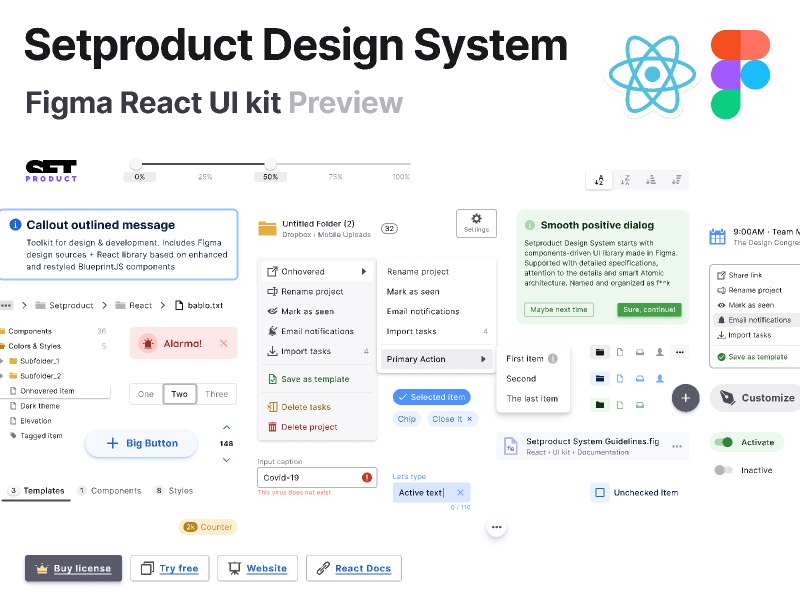Switch to the Styles tab

pos(174,491)
